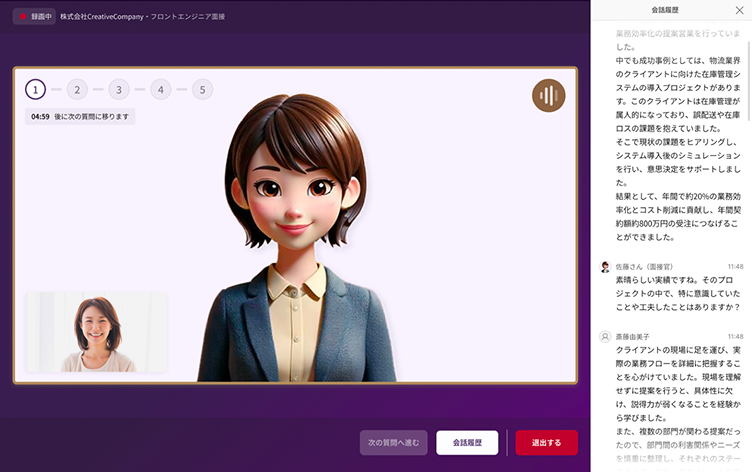Click the 04:59 countdown timer label
The image size is (752, 472).
click(80, 117)
